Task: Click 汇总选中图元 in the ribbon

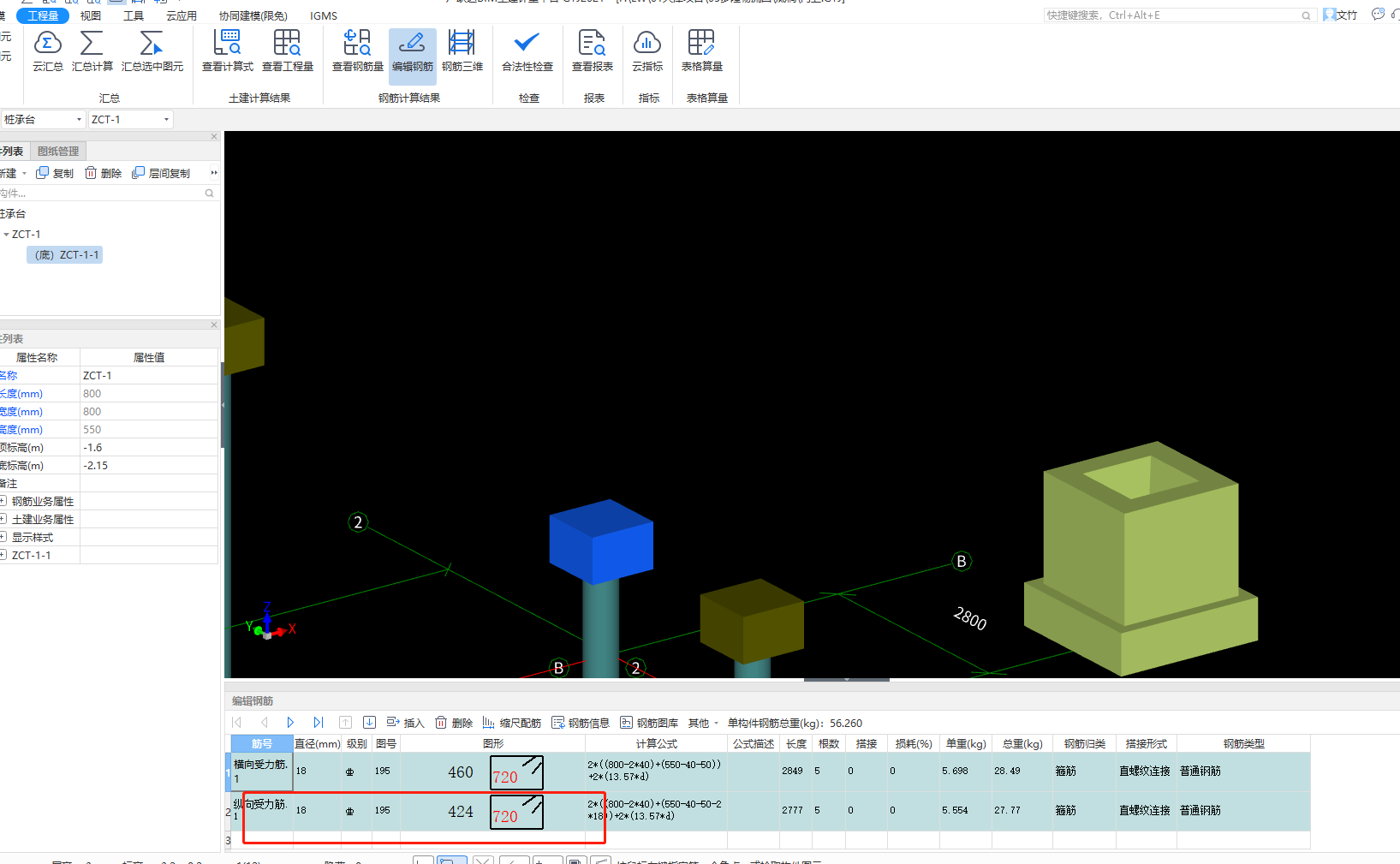Action: (x=152, y=51)
